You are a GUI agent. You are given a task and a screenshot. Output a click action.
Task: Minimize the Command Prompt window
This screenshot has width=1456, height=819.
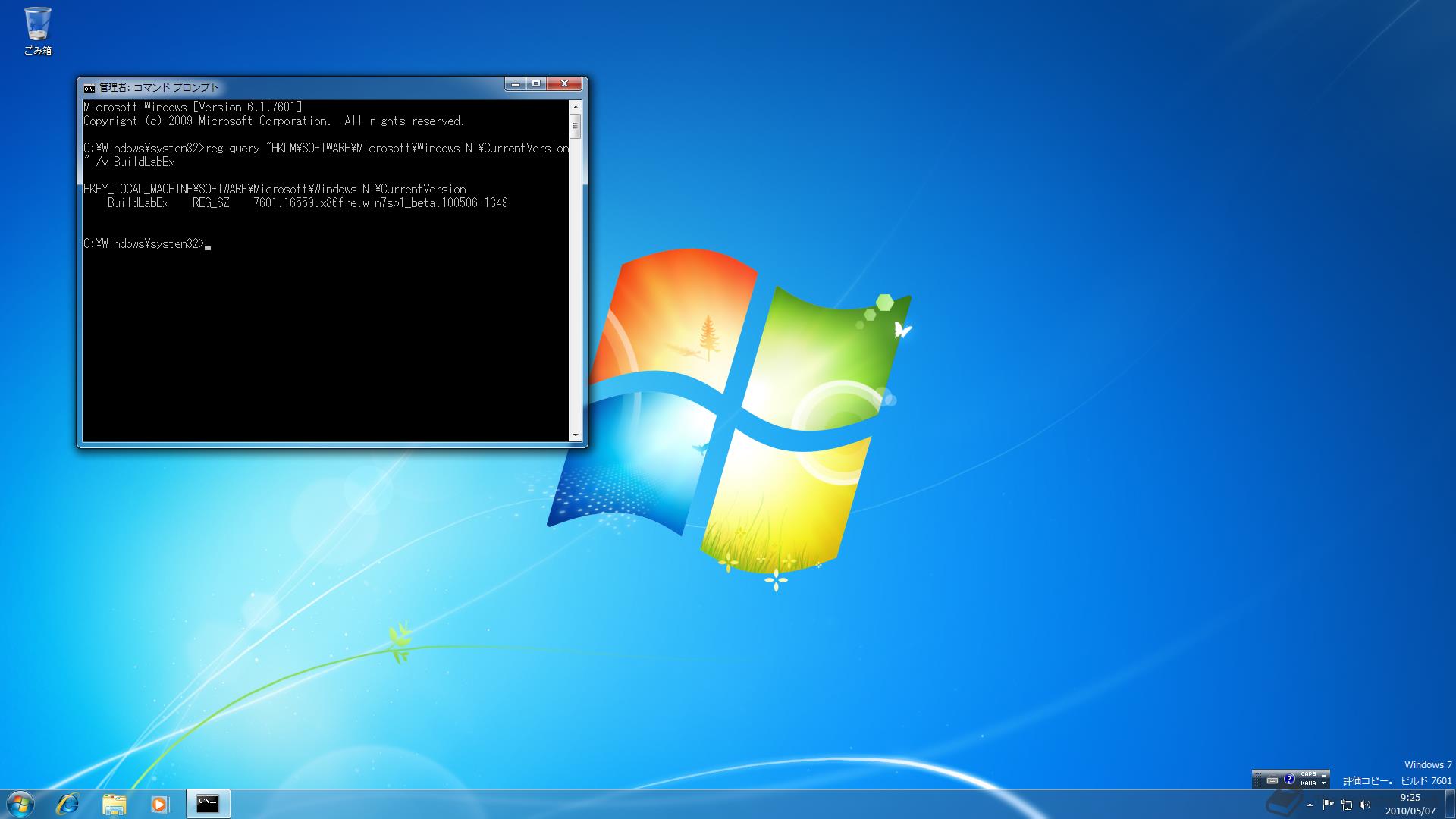(515, 84)
